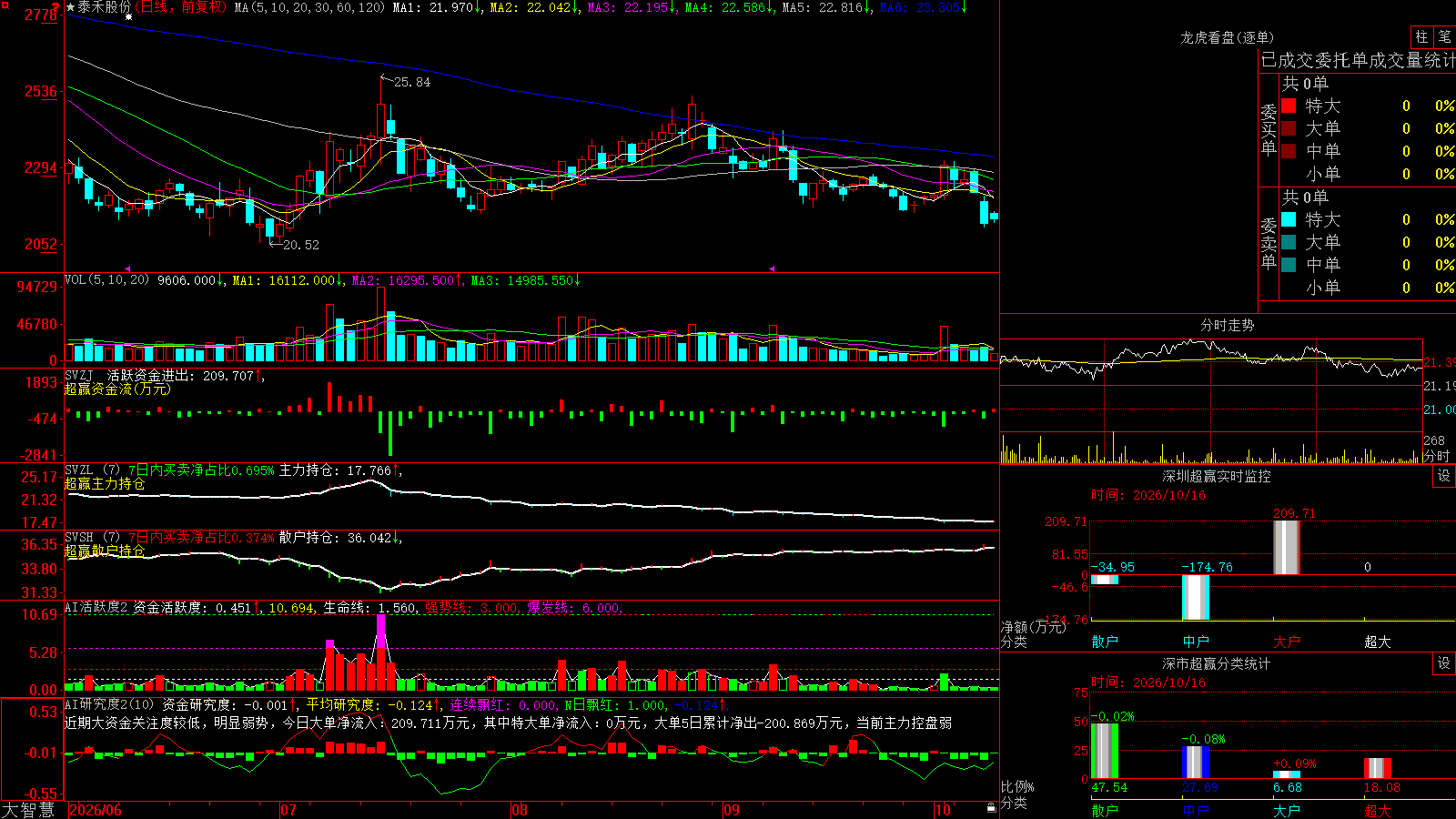
Task: Click the AI活跃度2 indicator label
Action: (x=96, y=607)
